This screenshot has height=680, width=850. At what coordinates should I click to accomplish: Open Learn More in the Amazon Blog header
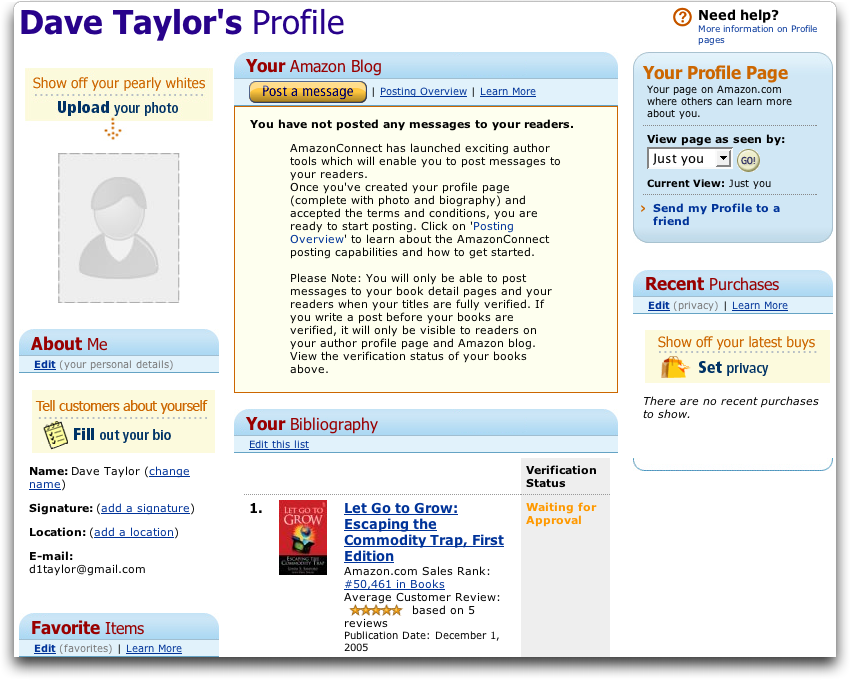pyautogui.click(x=508, y=92)
